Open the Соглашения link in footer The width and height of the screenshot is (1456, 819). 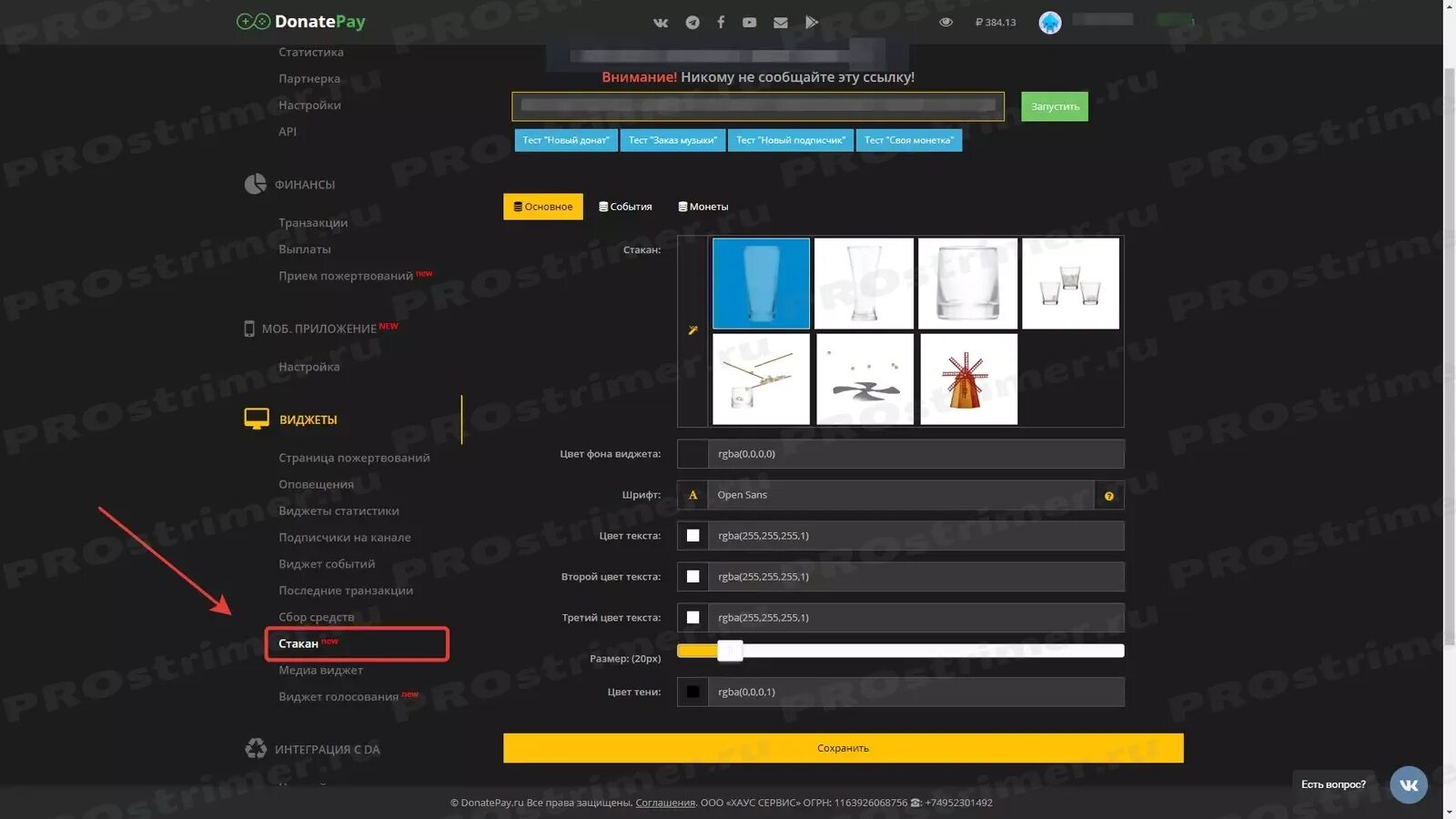[665, 803]
